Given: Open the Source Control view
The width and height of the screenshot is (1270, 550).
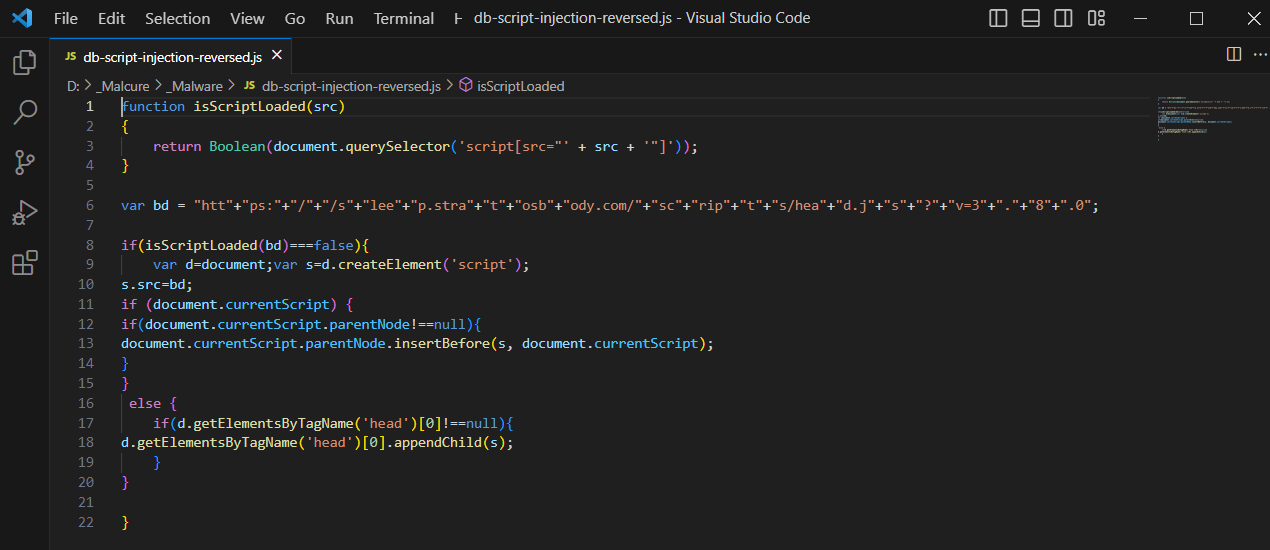Looking at the screenshot, I should [24, 163].
